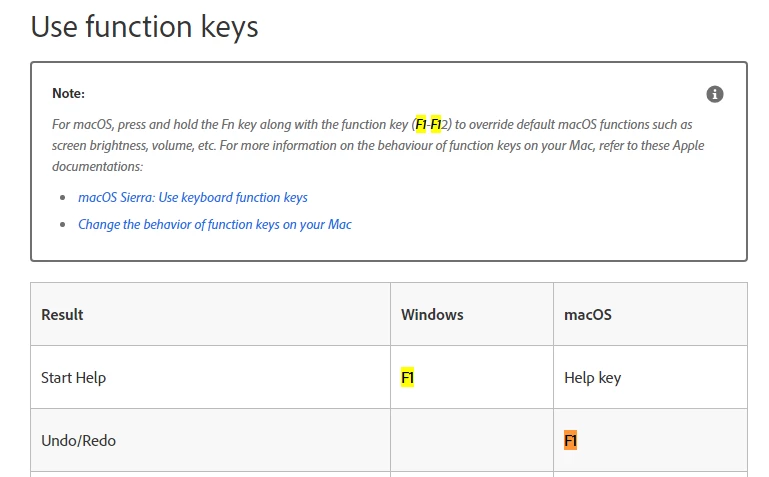Select the Windows column header
Viewport: 769px width, 477px height.
[472, 314]
